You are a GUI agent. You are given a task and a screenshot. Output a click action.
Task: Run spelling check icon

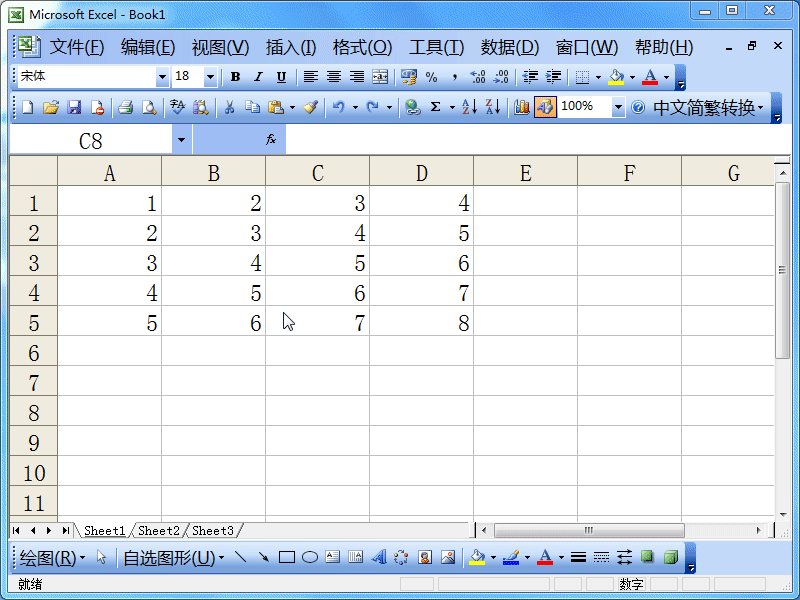177,108
